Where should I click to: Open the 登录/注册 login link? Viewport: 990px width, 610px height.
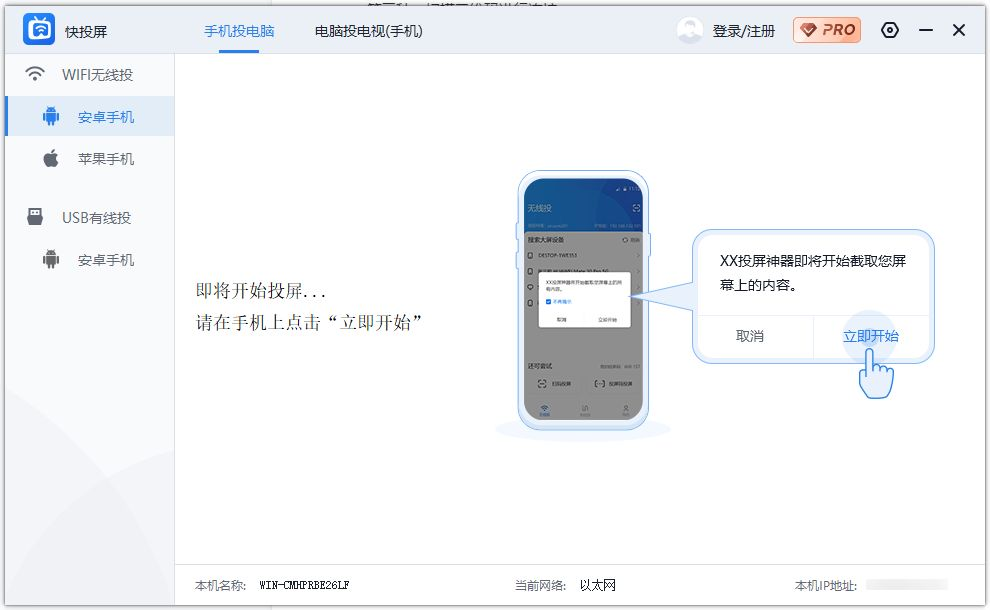click(x=745, y=30)
